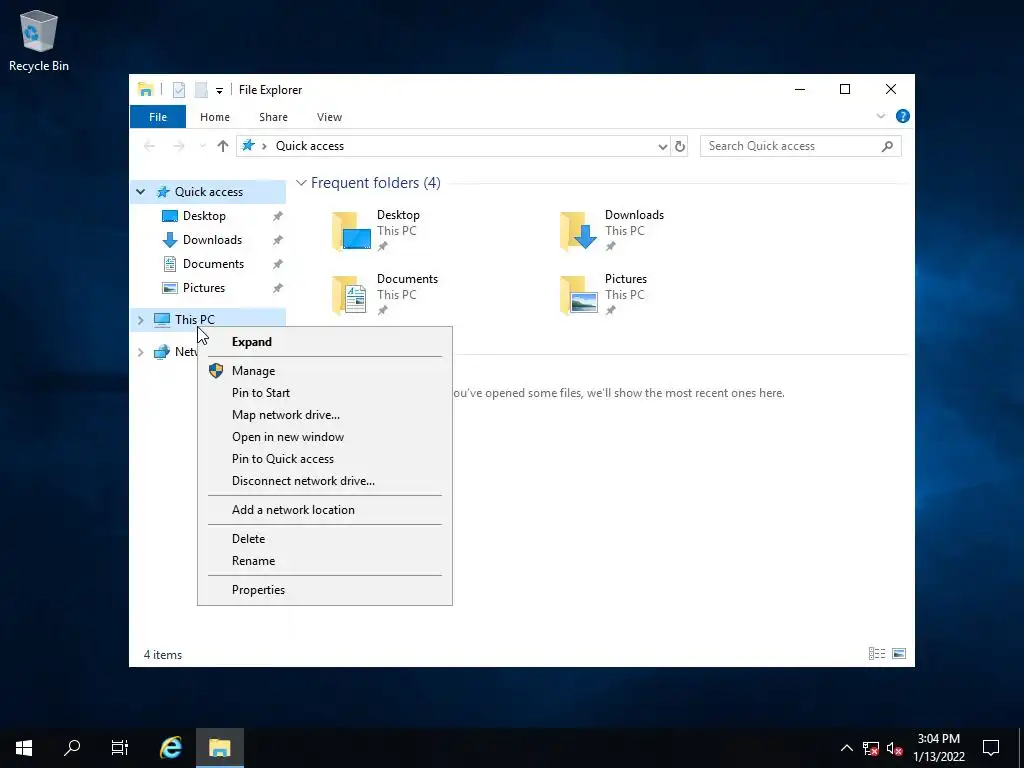Launch Internet Explorer from the taskbar

click(171, 748)
